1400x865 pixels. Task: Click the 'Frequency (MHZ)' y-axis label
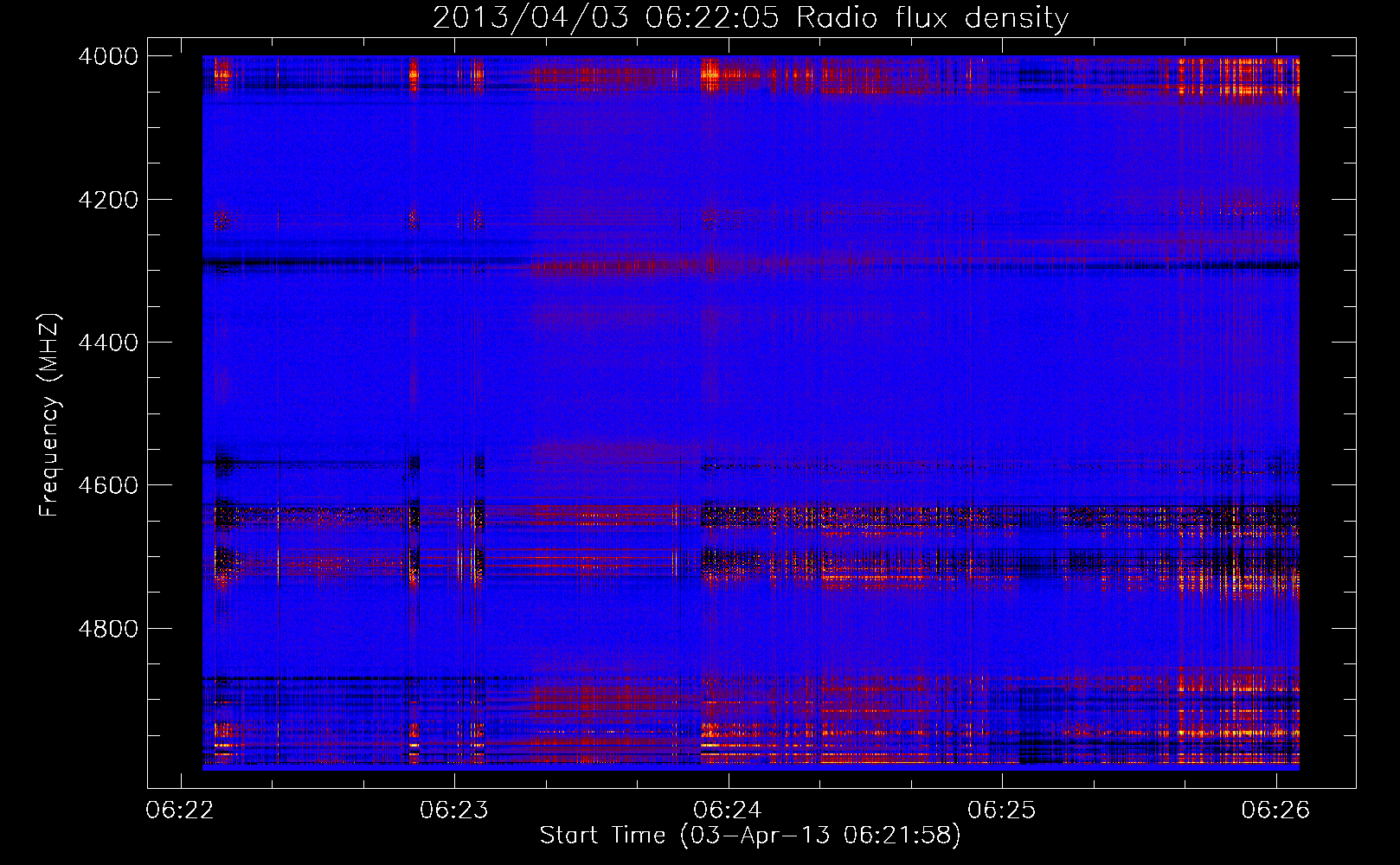coord(50,415)
